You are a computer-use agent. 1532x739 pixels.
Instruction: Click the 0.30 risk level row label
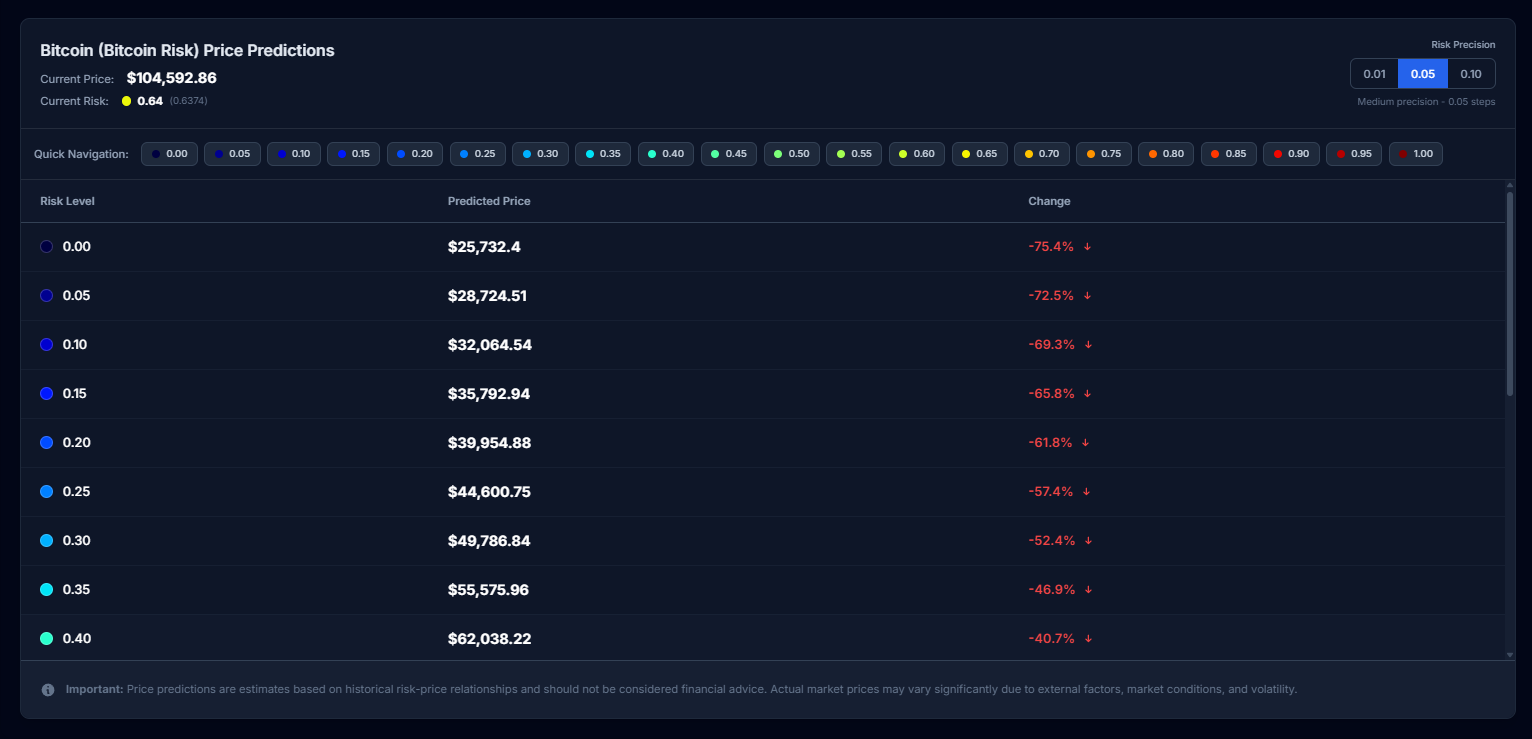(x=76, y=541)
